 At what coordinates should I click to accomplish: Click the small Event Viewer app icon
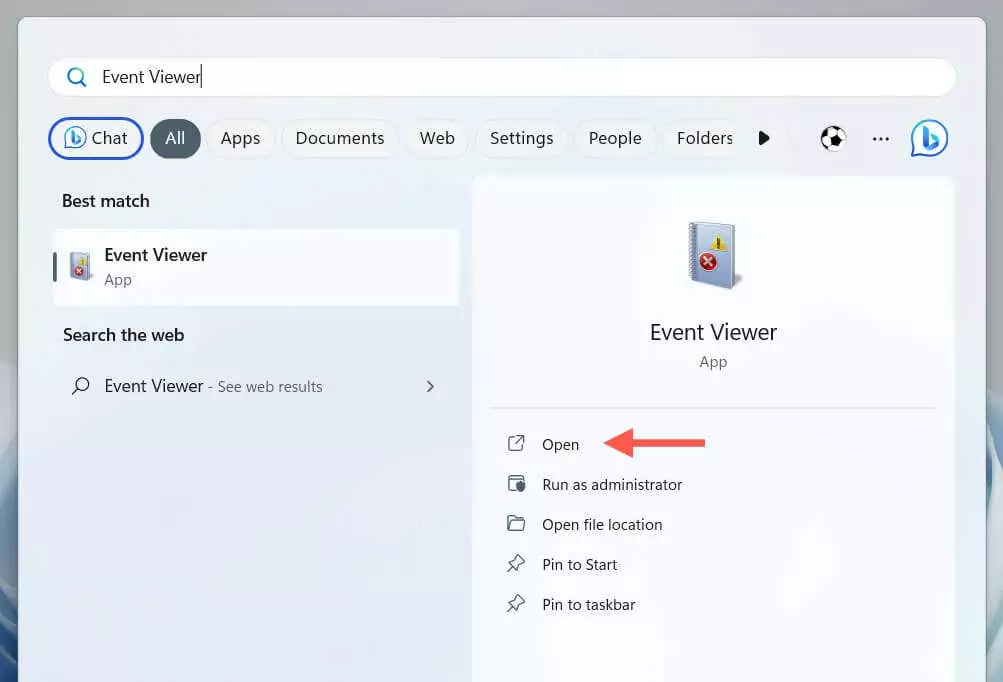tap(81, 266)
